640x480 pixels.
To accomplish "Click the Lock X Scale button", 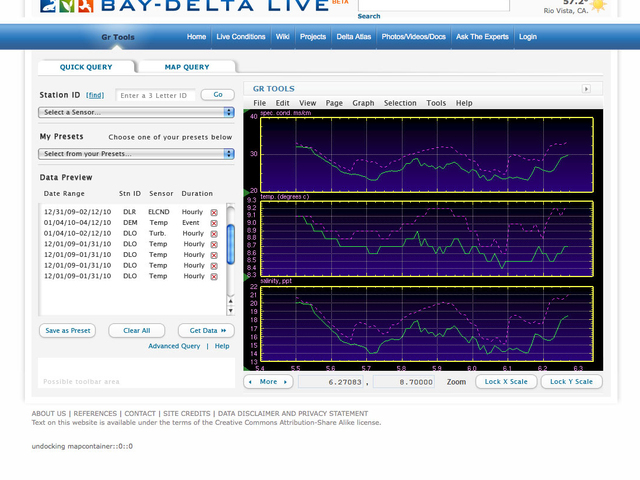I will (506, 382).
